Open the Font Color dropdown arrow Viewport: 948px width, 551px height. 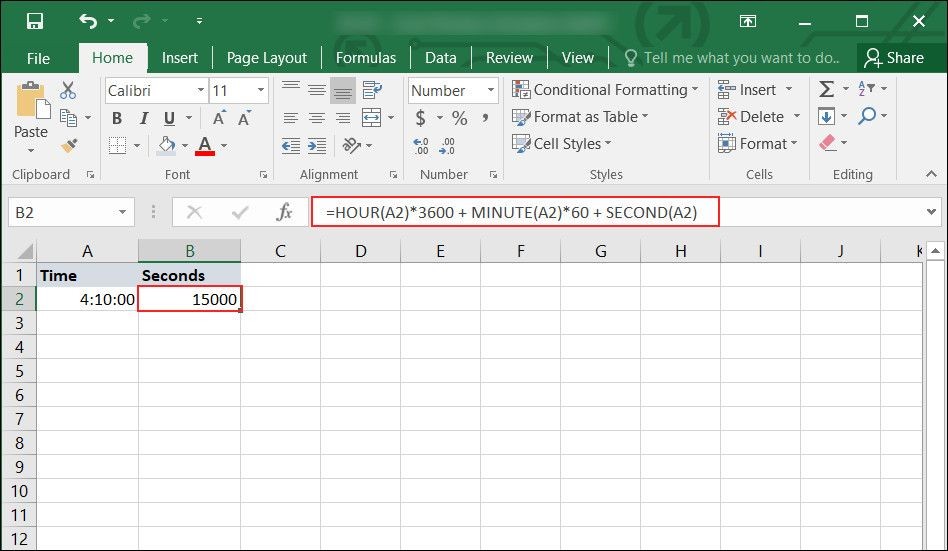(x=224, y=146)
